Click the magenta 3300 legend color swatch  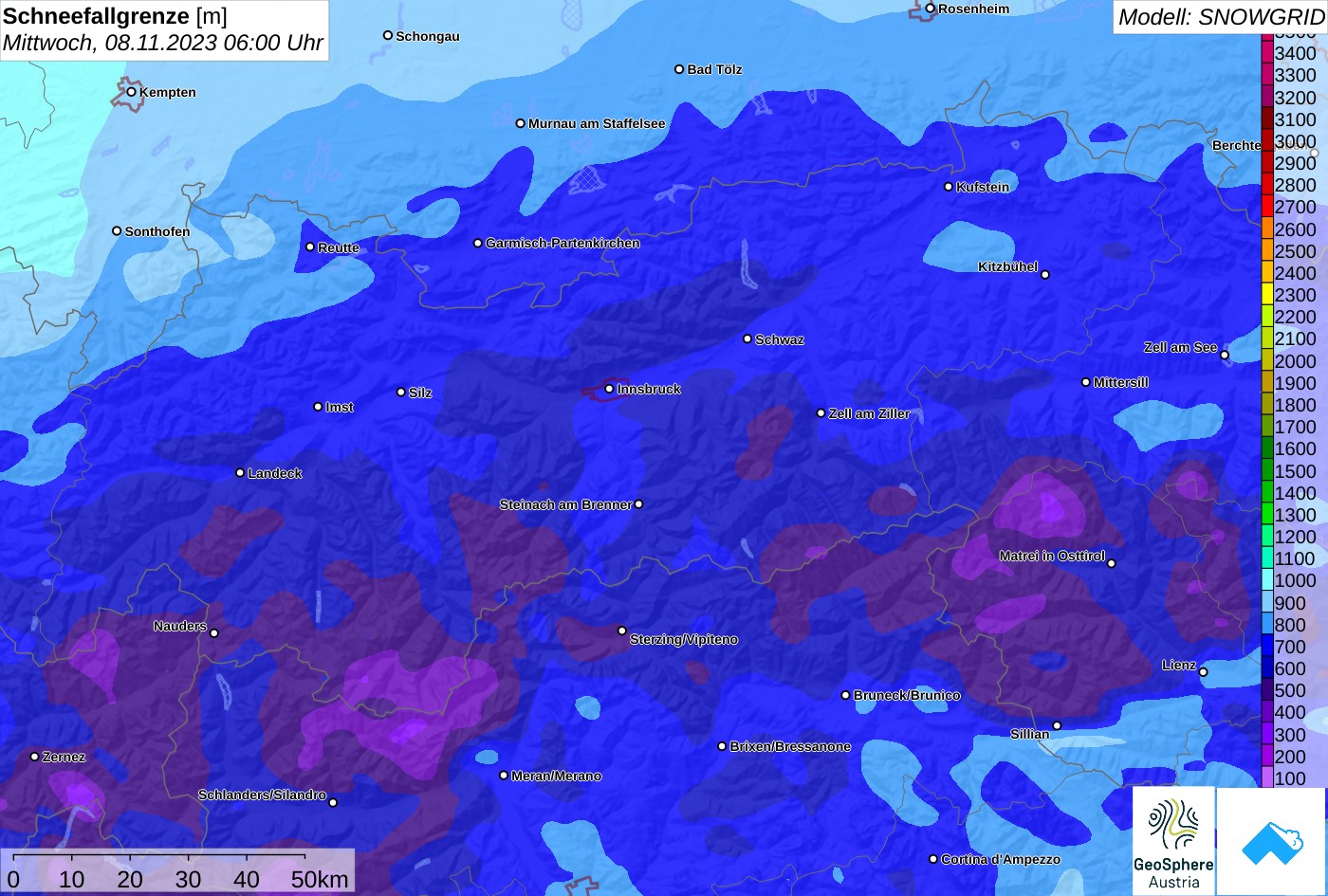click(x=1266, y=75)
